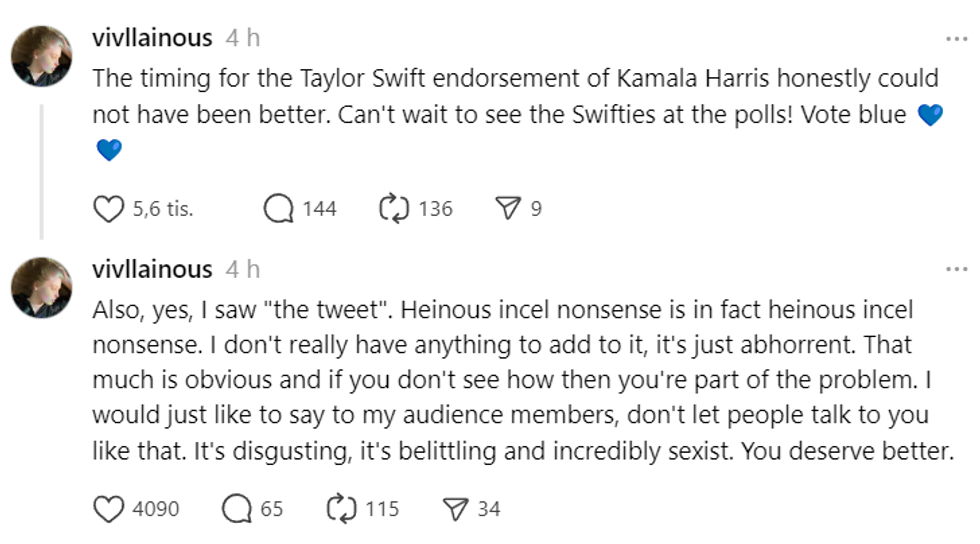Click the second post's profile avatar
Screen dimensions: 980x544
point(42,287)
